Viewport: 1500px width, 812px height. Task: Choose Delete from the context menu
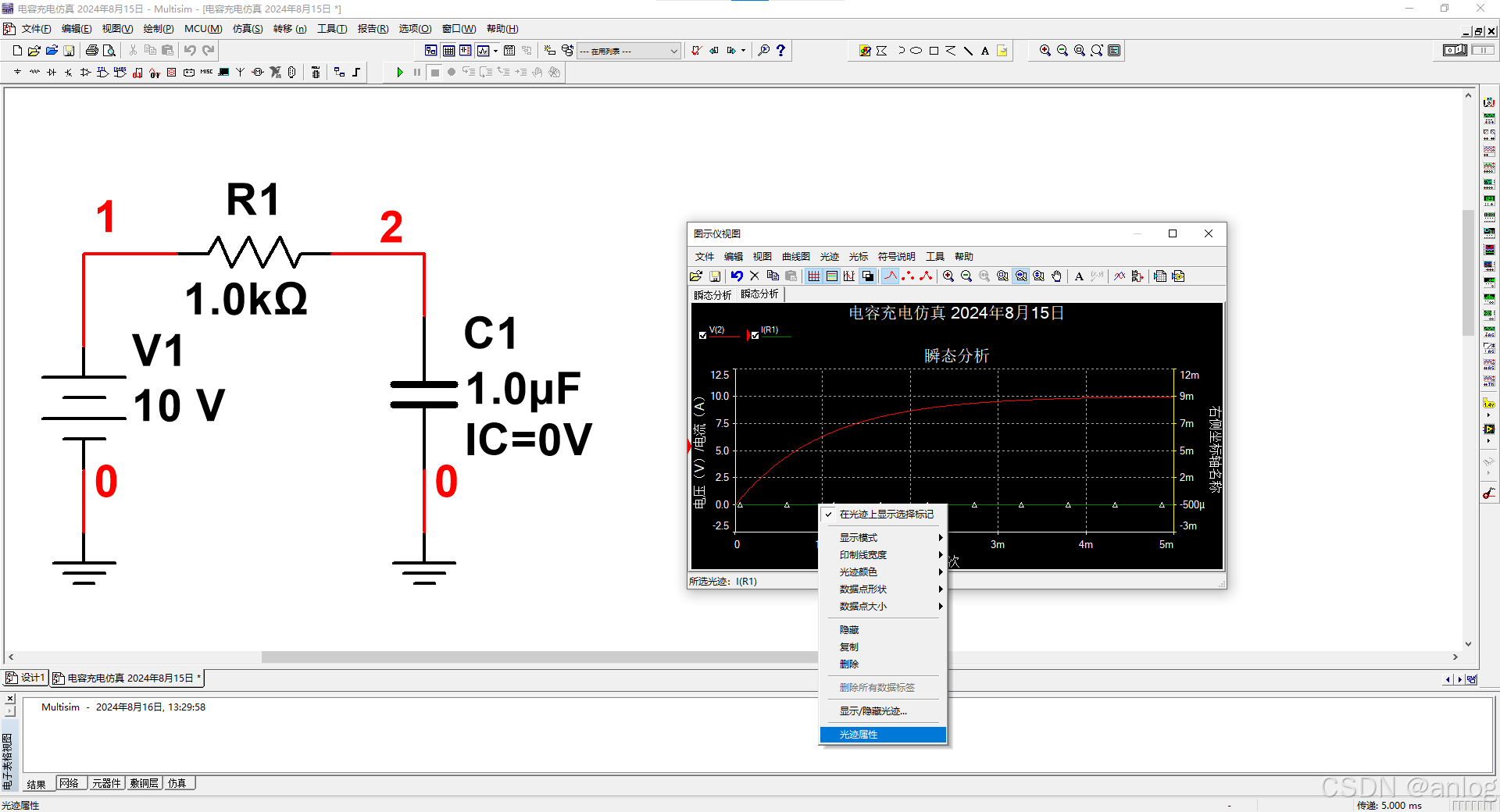[x=884, y=664]
